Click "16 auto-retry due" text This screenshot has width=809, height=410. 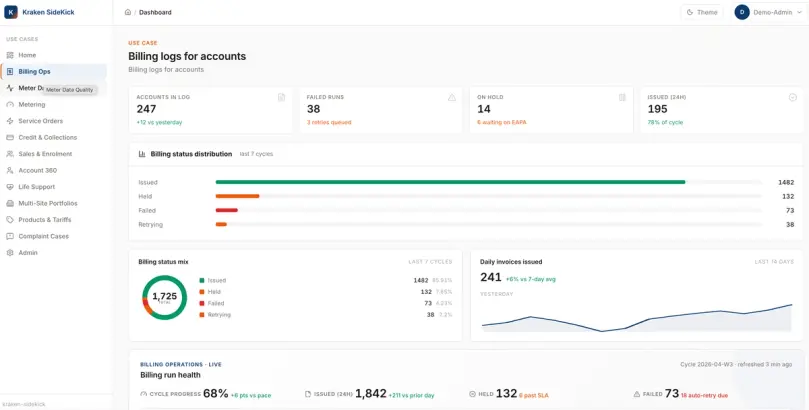(704, 396)
